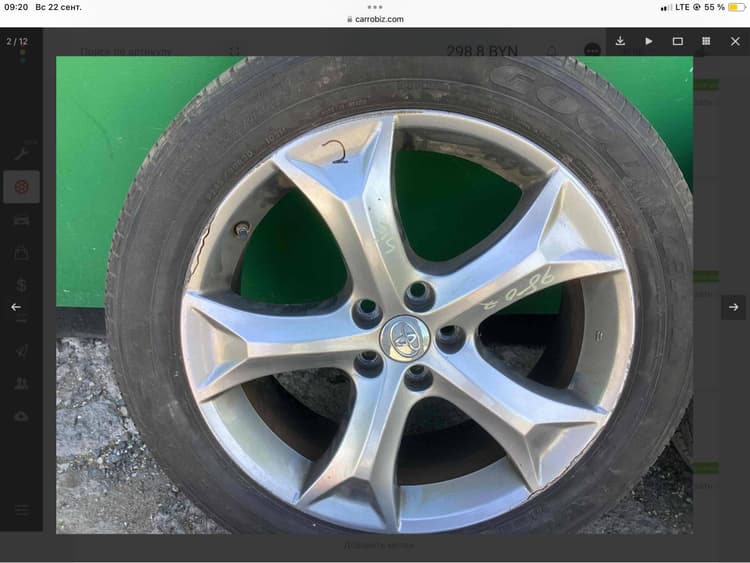Go to the next photo
Image resolution: width=750 pixels, height=563 pixels.
[x=733, y=307]
